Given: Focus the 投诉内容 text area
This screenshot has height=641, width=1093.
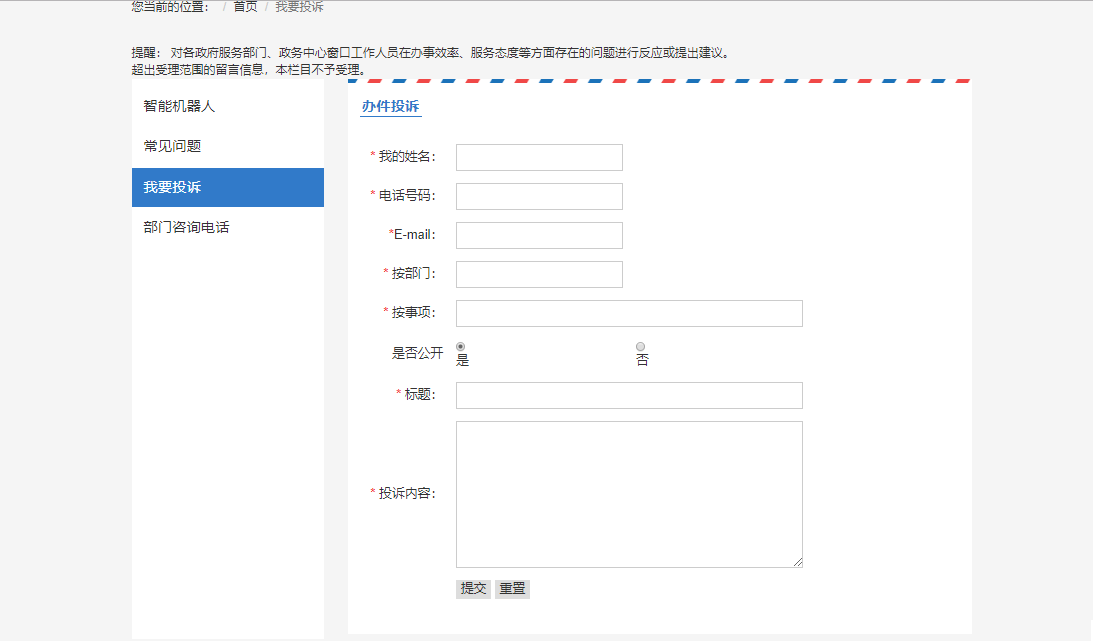Looking at the screenshot, I should [629, 493].
